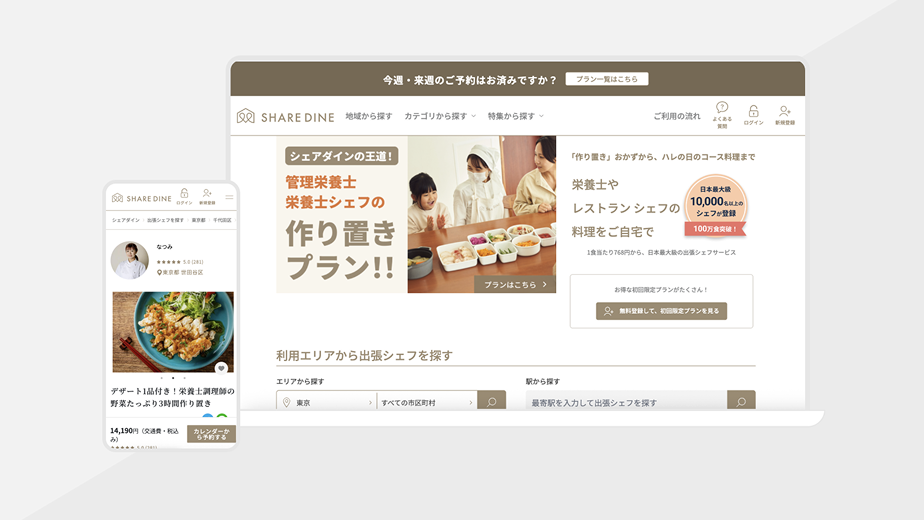Select the middle carousel dot under food photo
924x520 pixels.
pos(173,378)
